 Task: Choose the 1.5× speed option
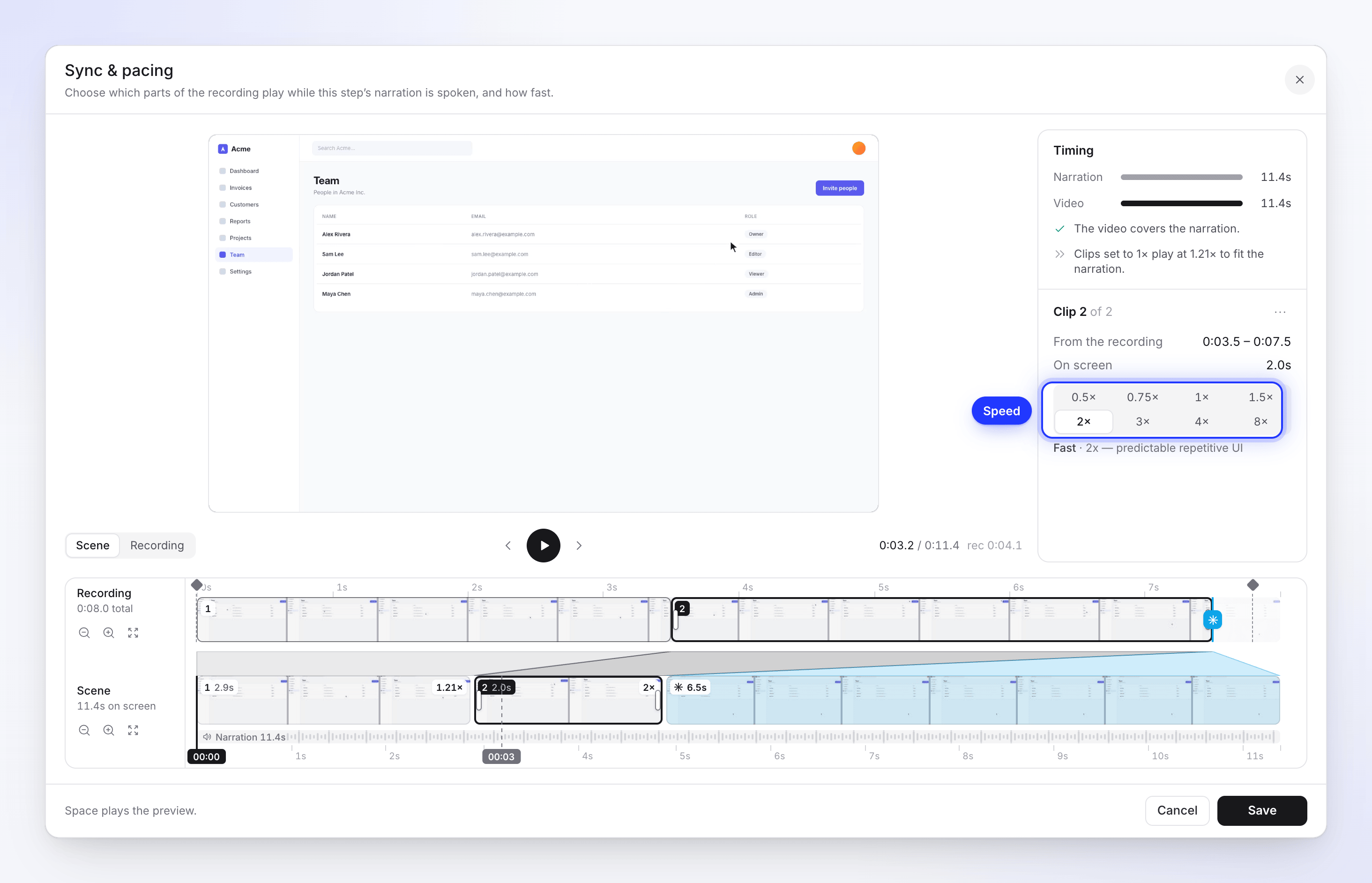click(1260, 397)
